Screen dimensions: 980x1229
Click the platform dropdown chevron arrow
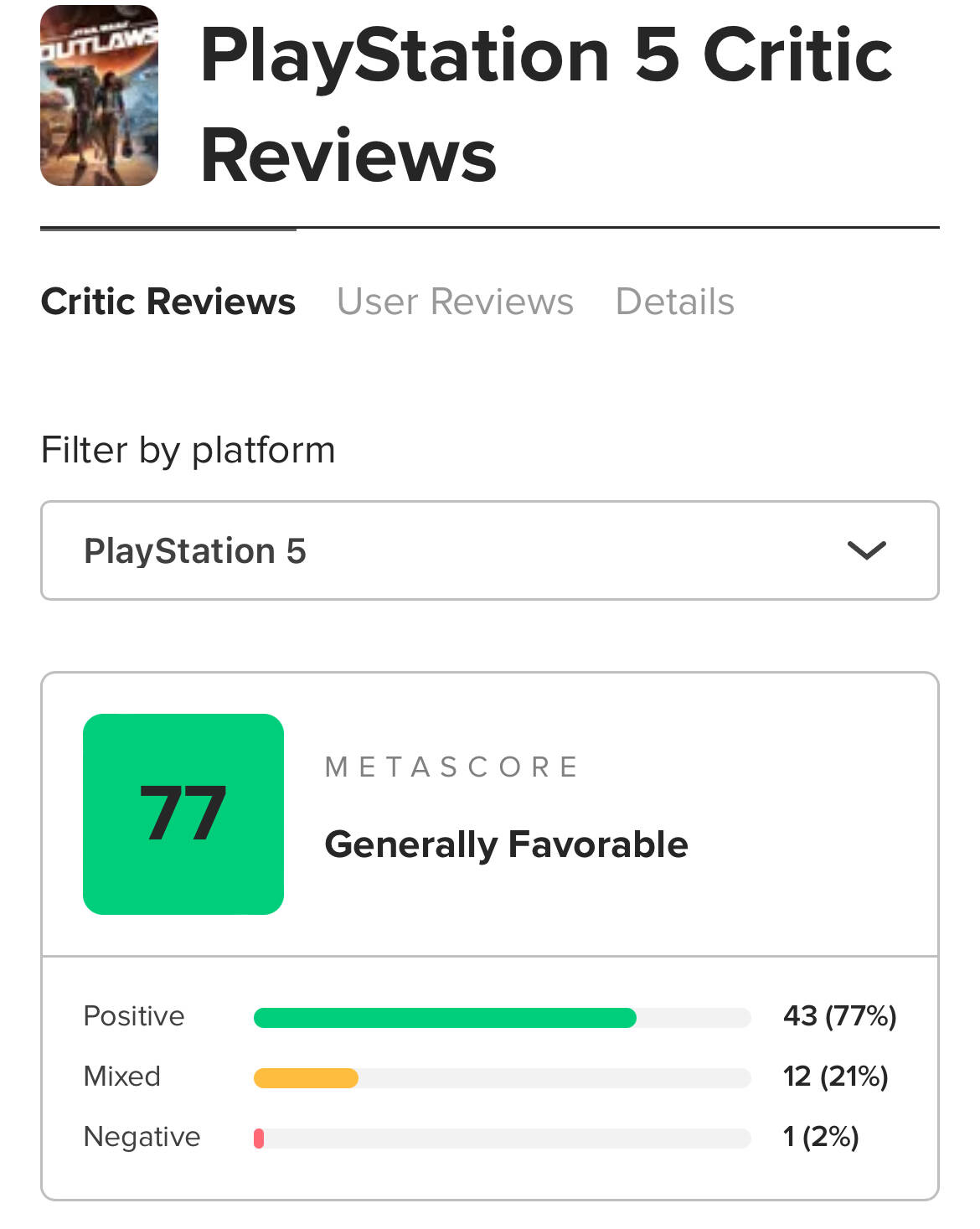(866, 550)
